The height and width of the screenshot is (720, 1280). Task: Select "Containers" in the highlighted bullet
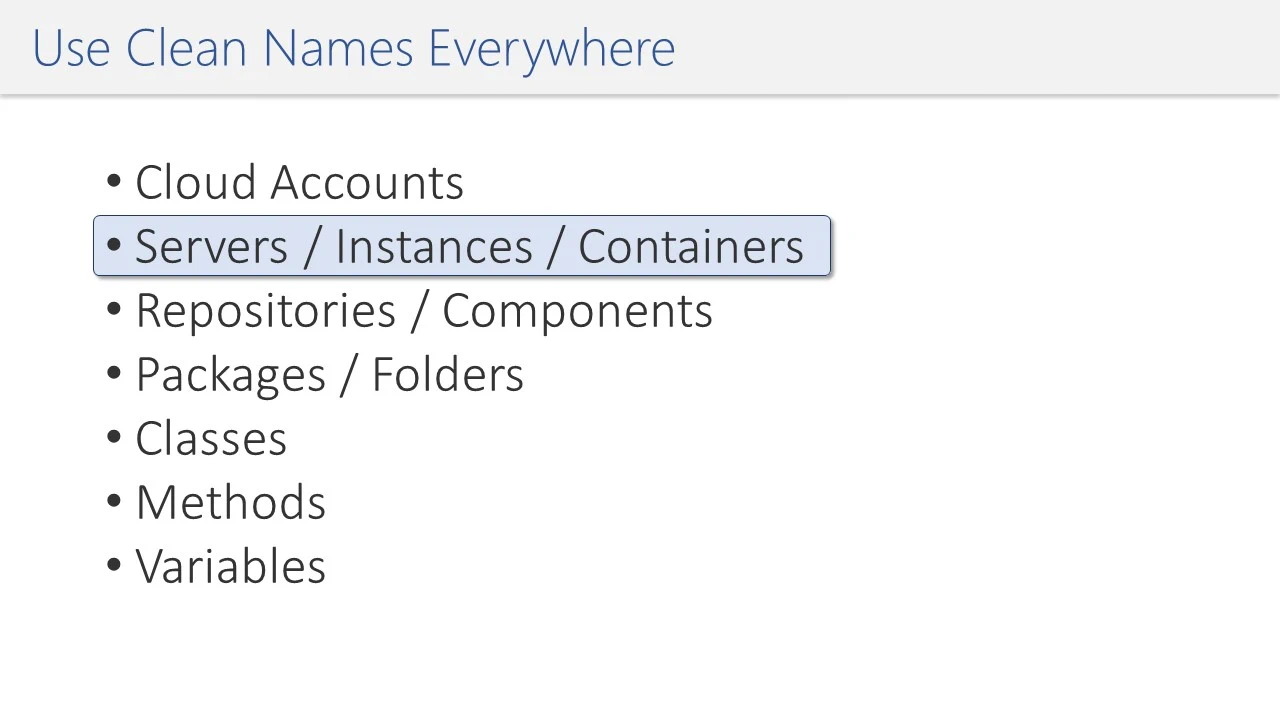[691, 247]
